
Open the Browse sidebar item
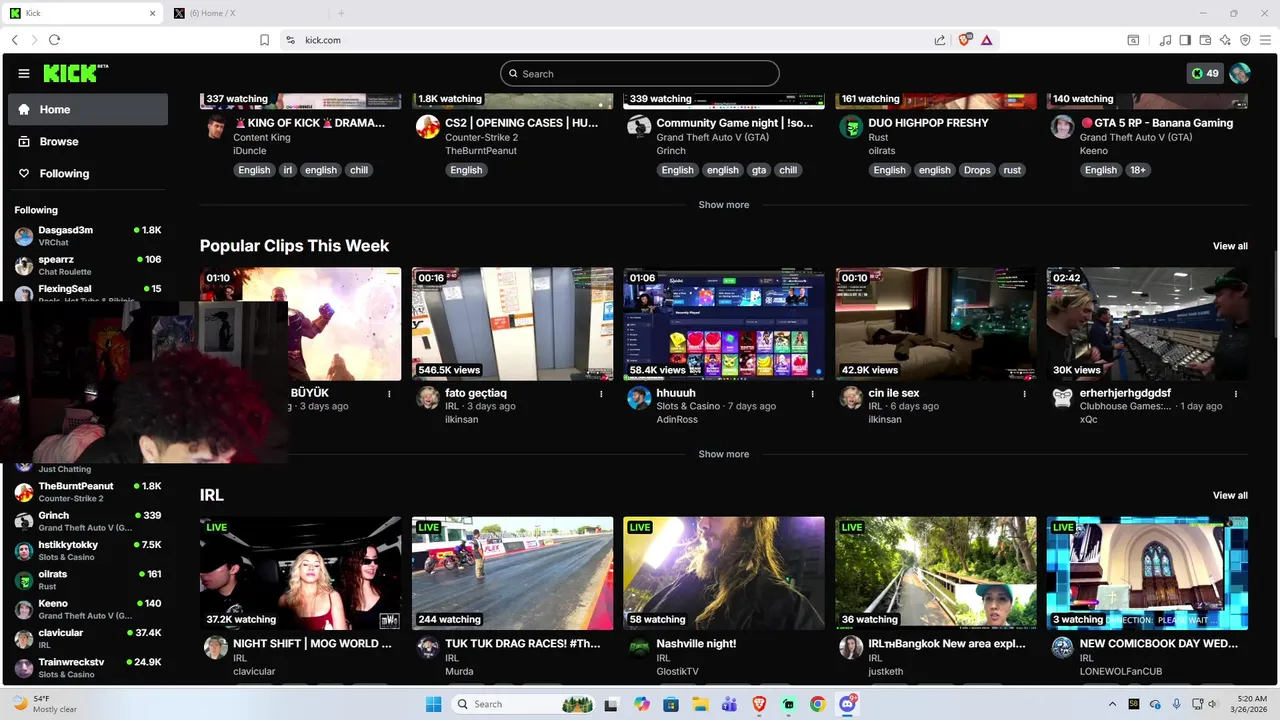click(x=88, y=142)
